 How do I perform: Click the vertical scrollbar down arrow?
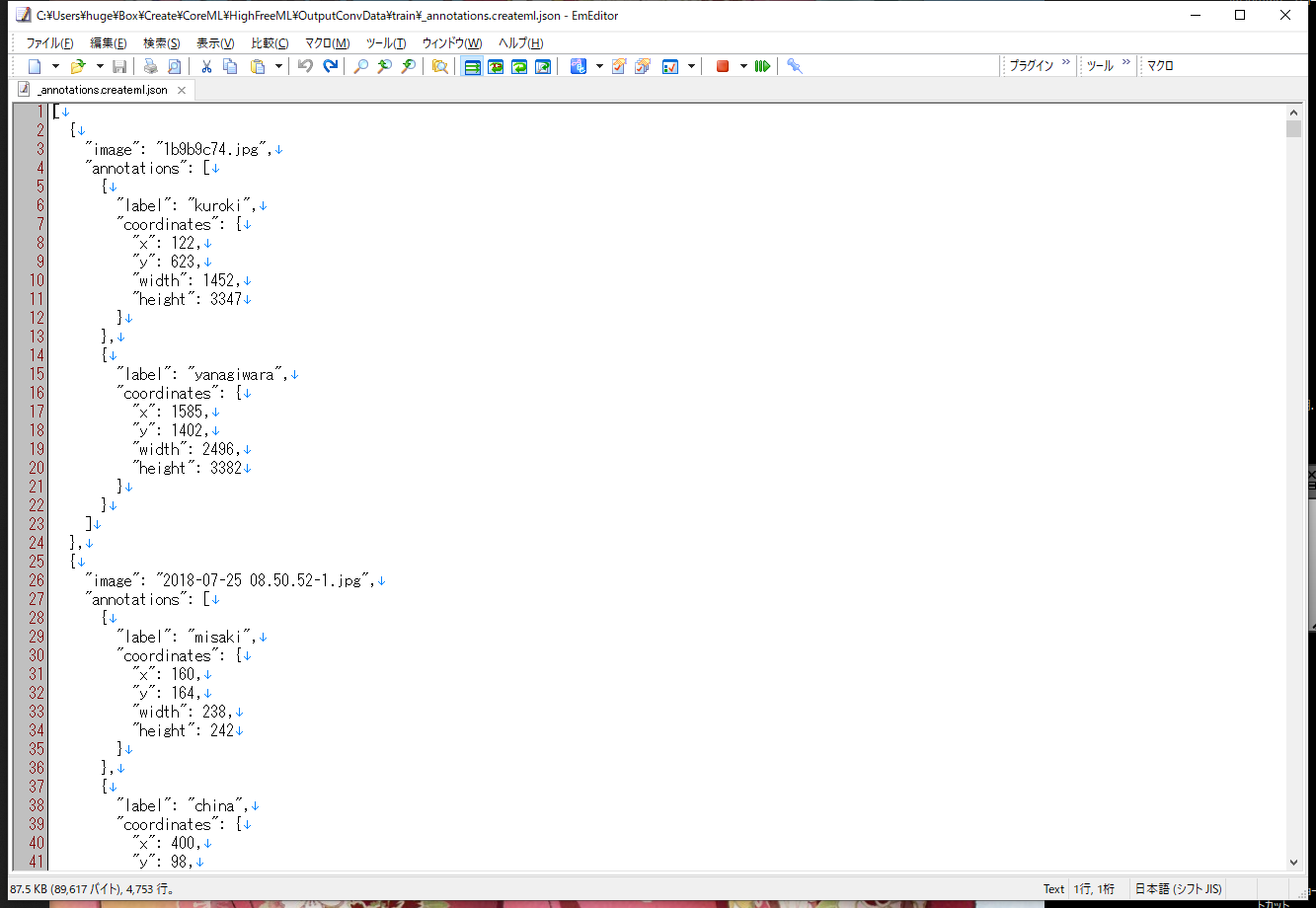(x=1293, y=862)
